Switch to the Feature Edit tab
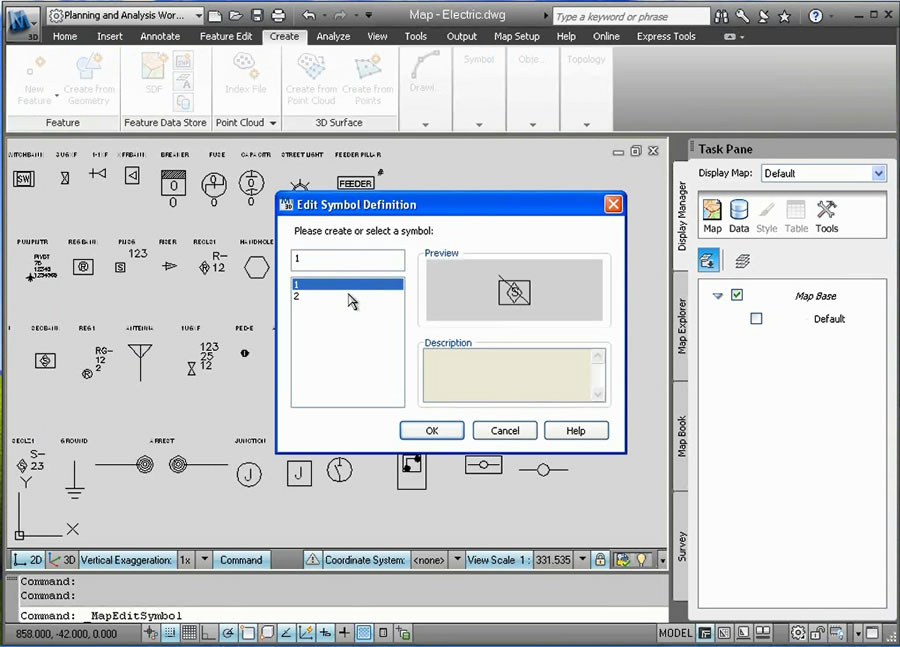 226,36
